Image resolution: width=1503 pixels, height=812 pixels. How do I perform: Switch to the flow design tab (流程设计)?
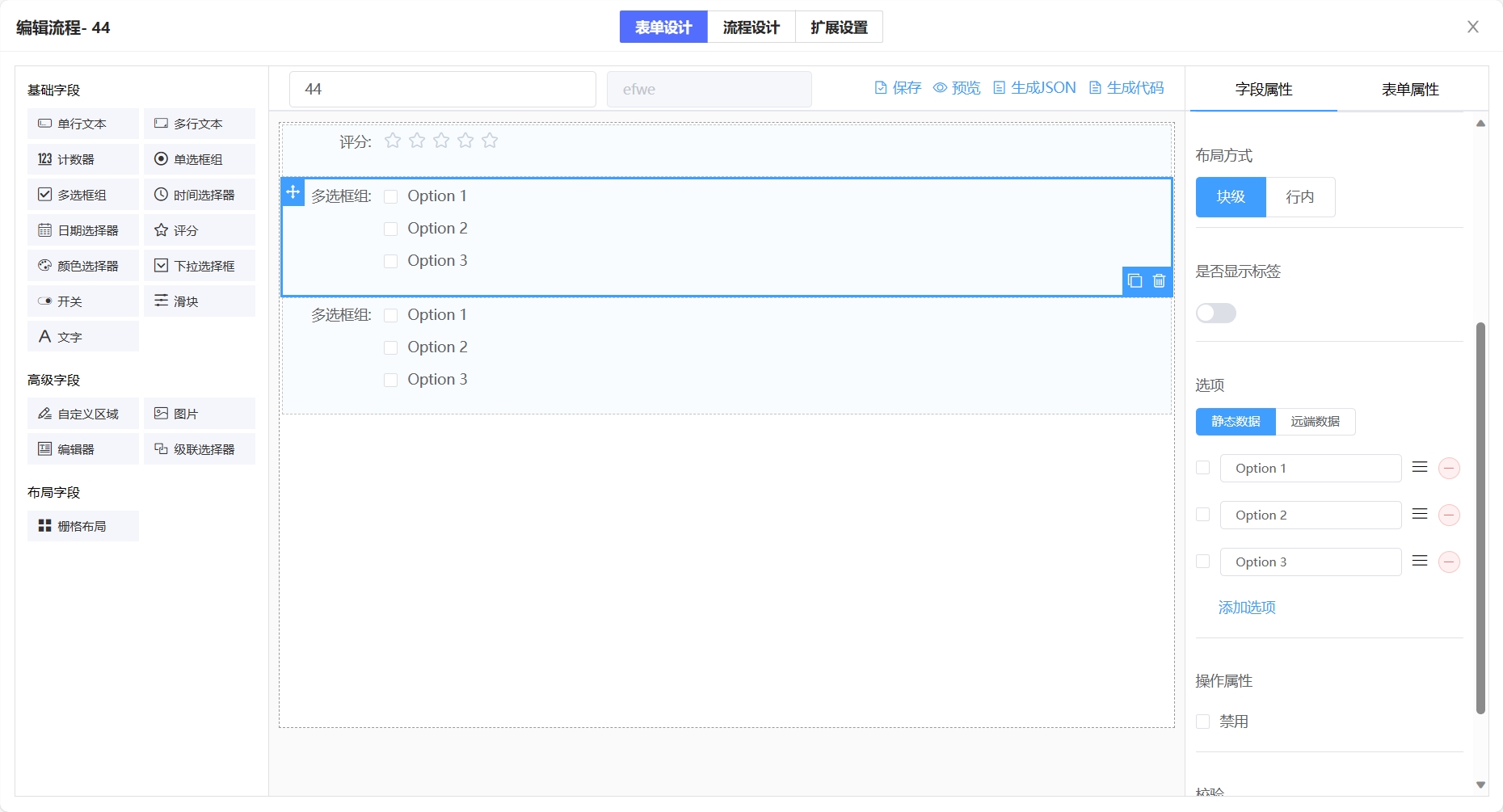[x=751, y=27]
